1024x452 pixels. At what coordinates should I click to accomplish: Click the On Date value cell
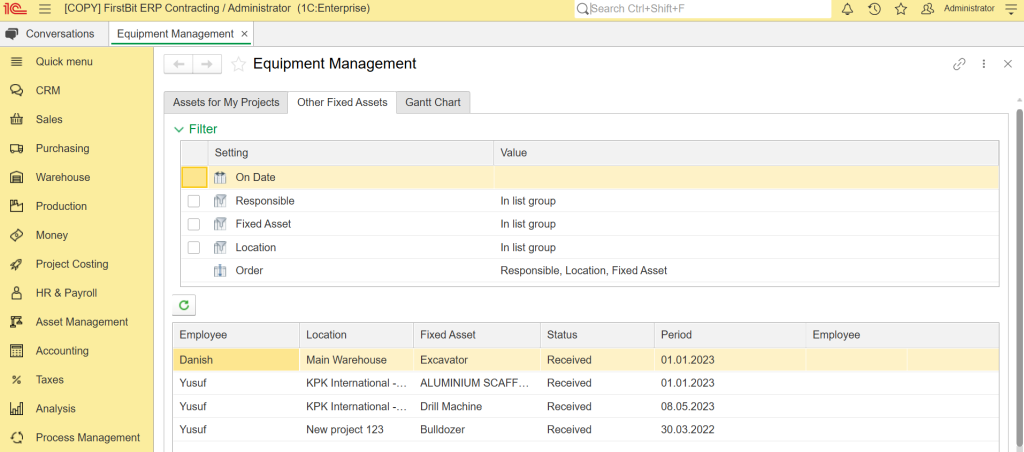(746, 178)
